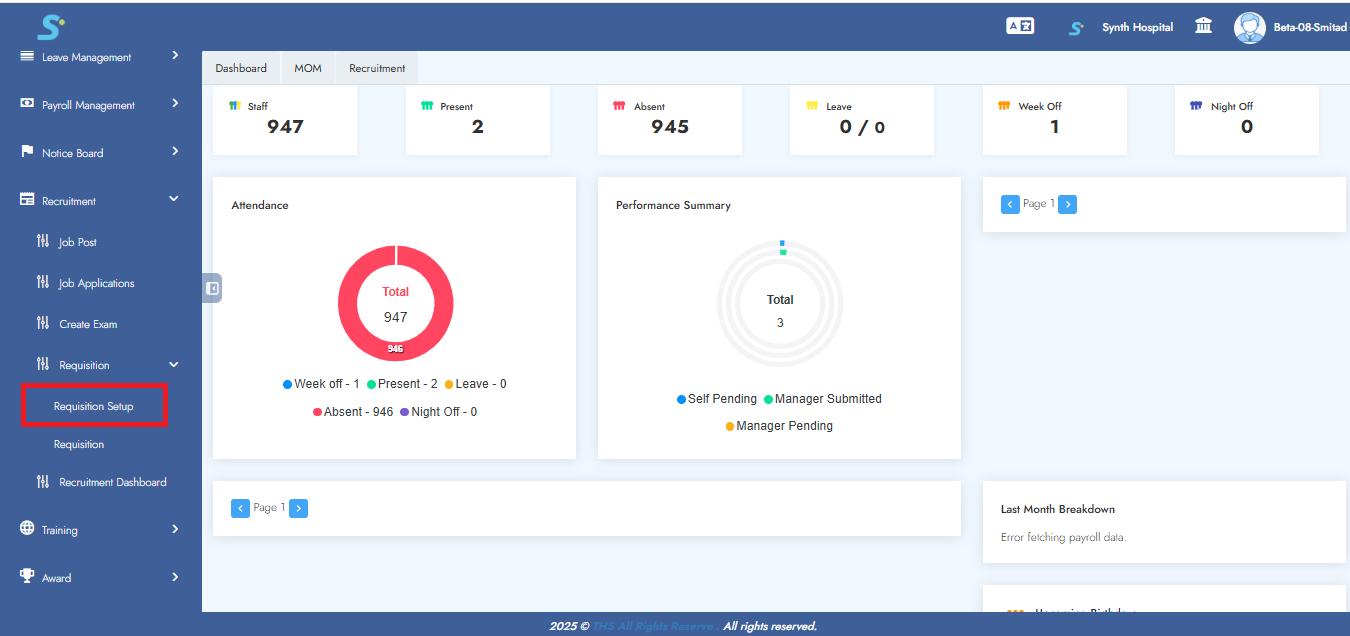
Task: Click the language translate icon in header
Action: tap(1019, 27)
